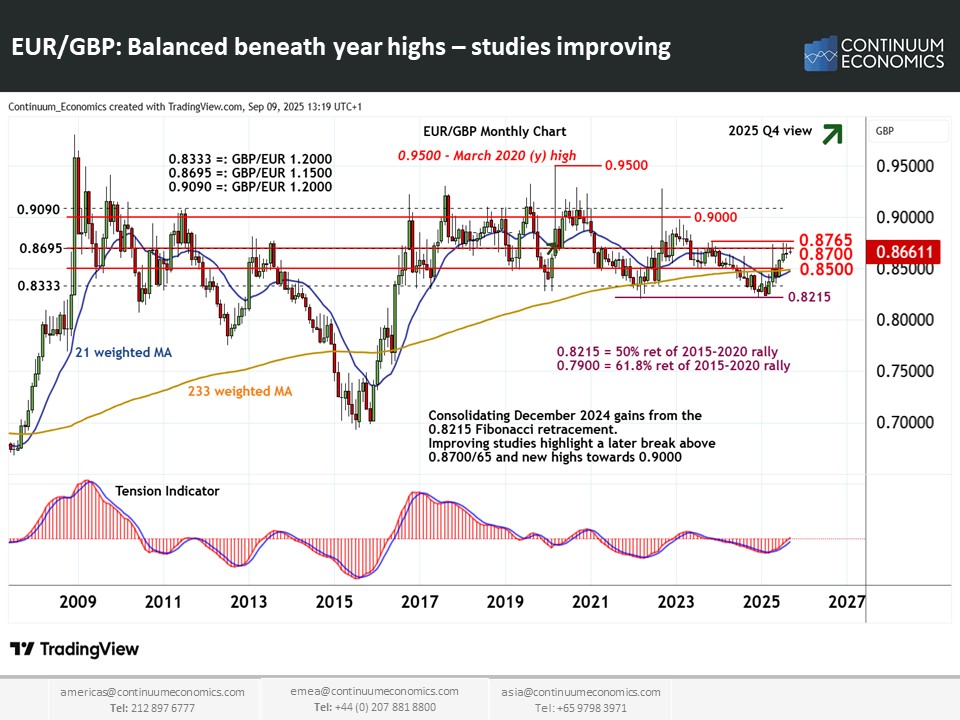Click the Continuum_Economics created with TradingView.com caption
Image resolution: width=960 pixels, height=720 pixels.
pos(185,107)
